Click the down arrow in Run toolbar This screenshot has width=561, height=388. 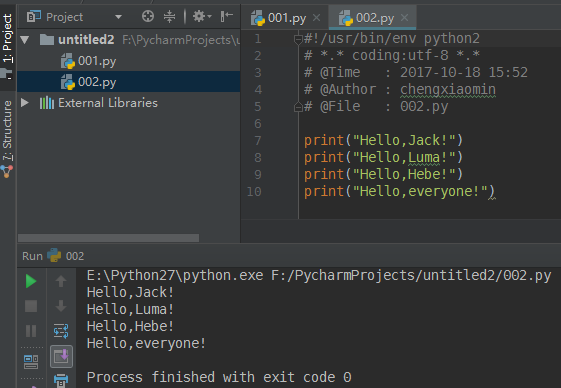61,306
